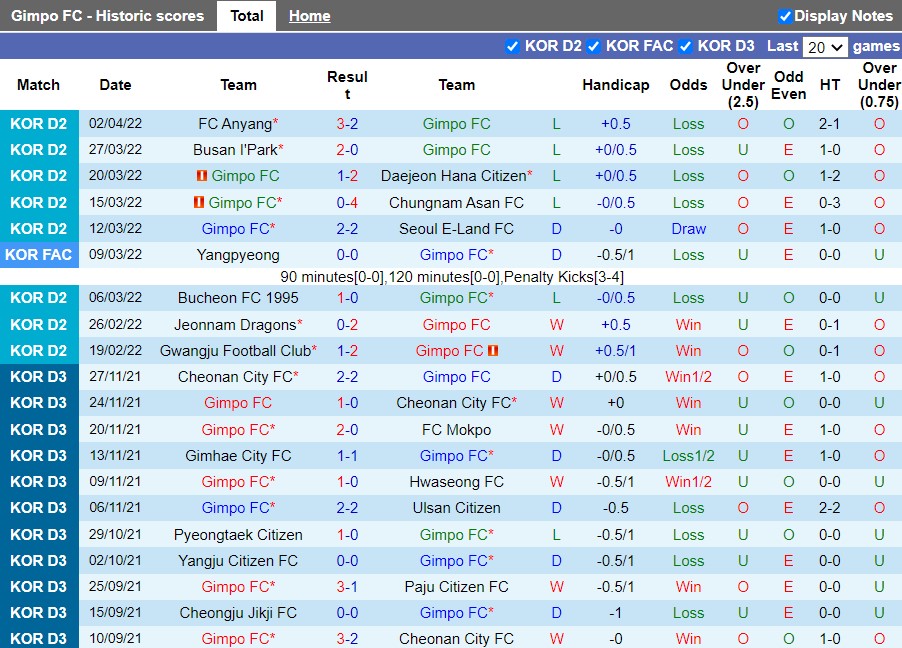Click Paju Citizen FC team name
Image resolution: width=902 pixels, height=648 pixels.
[x=456, y=586]
